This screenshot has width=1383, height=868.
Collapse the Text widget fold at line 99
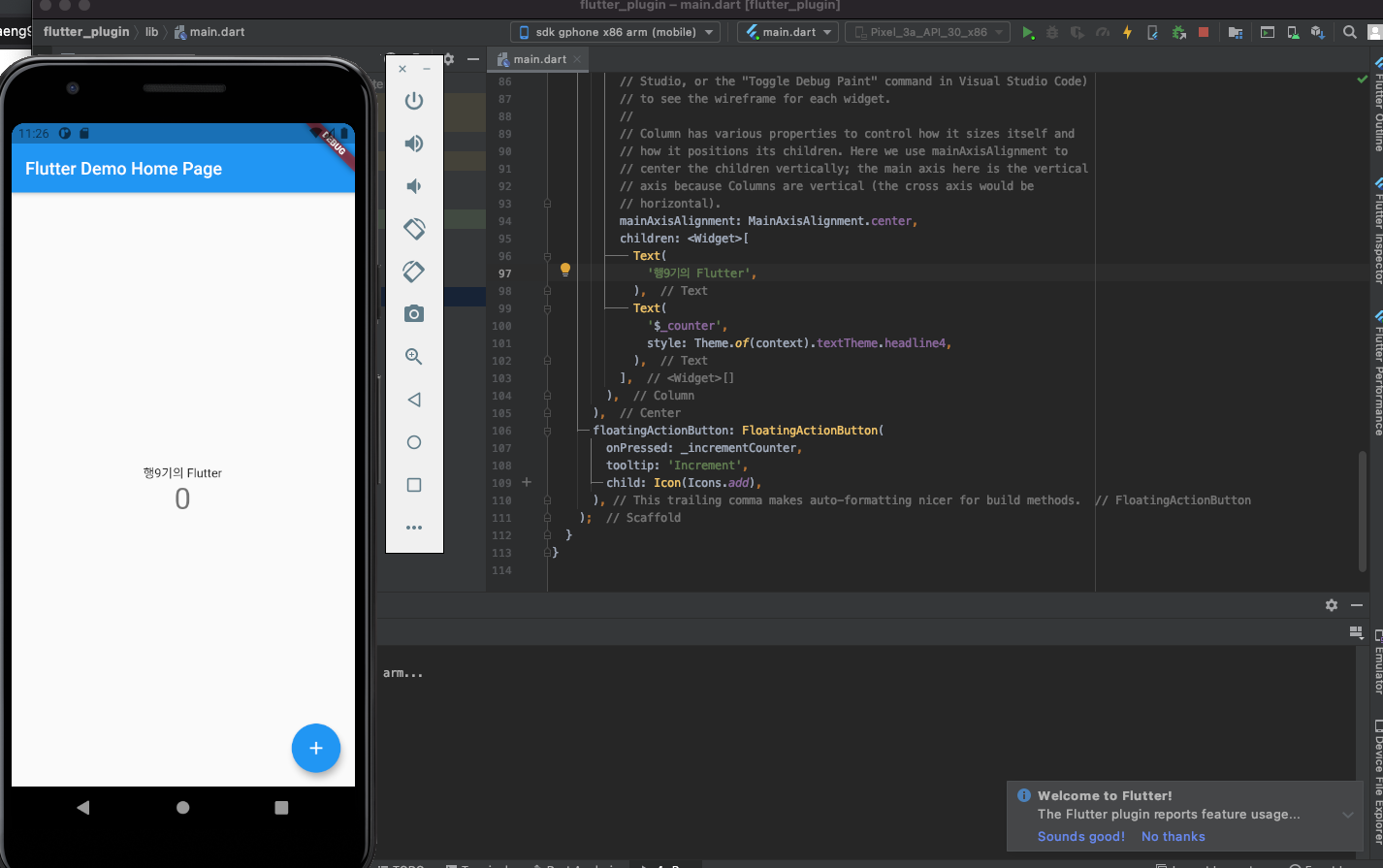coord(547,308)
